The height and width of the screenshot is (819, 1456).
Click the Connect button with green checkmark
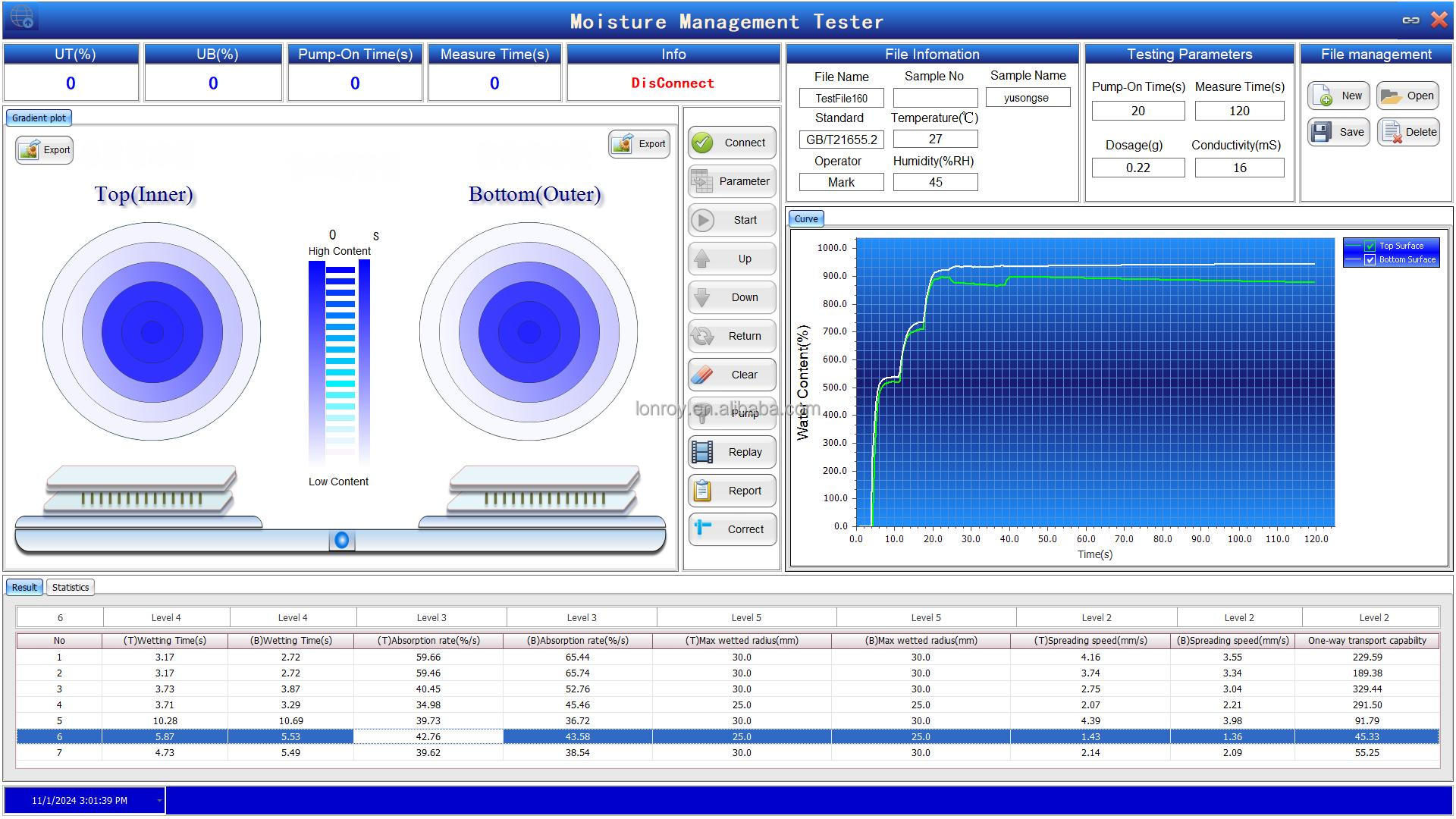732,143
